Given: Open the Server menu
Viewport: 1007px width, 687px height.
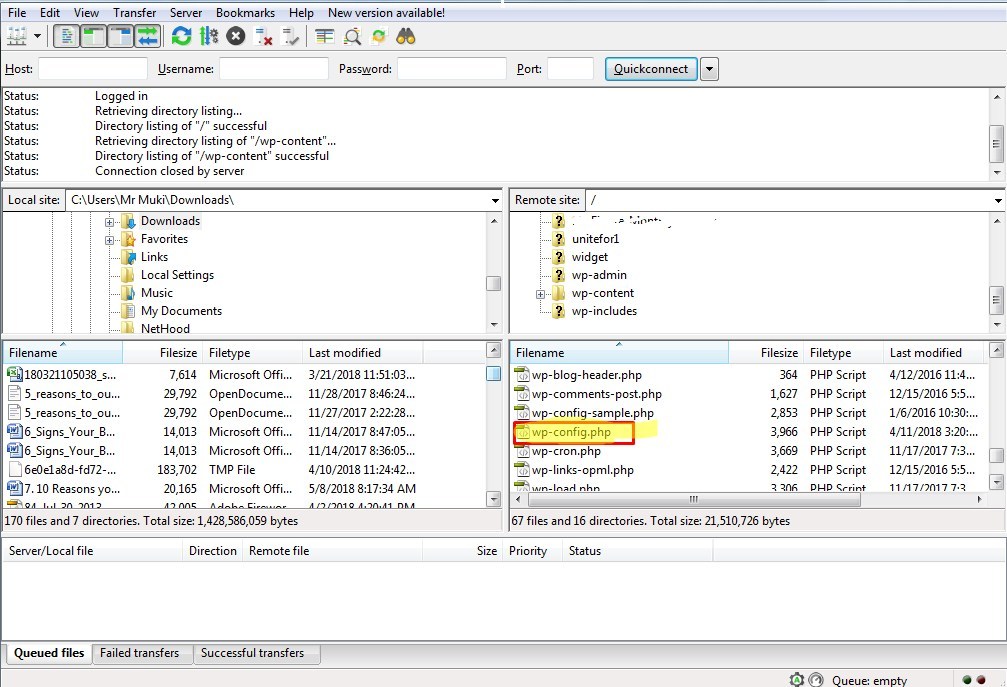Looking at the screenshot, I should 186,12.
